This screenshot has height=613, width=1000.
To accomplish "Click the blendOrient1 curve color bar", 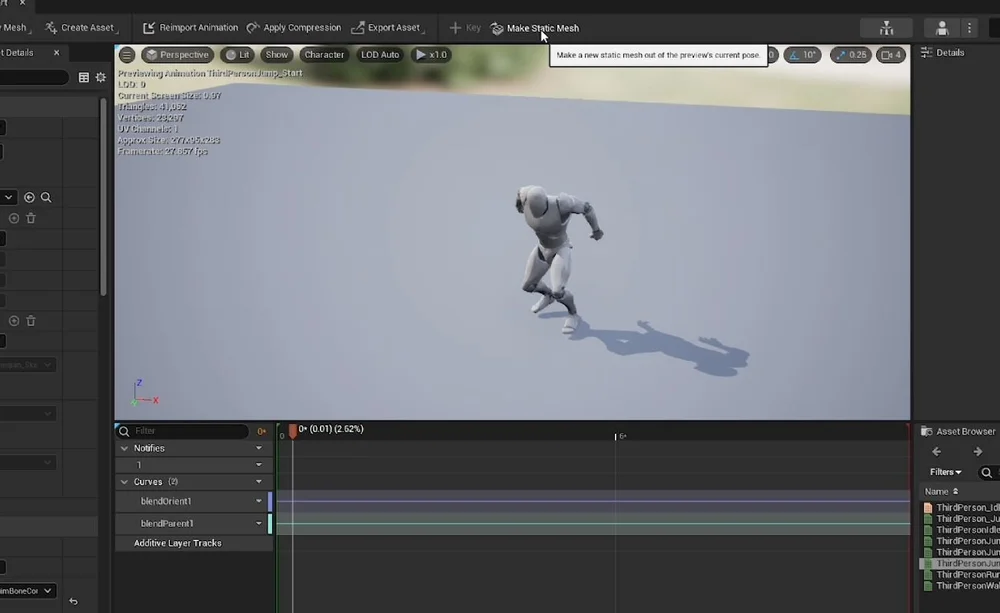I will (x=269, y=501).
